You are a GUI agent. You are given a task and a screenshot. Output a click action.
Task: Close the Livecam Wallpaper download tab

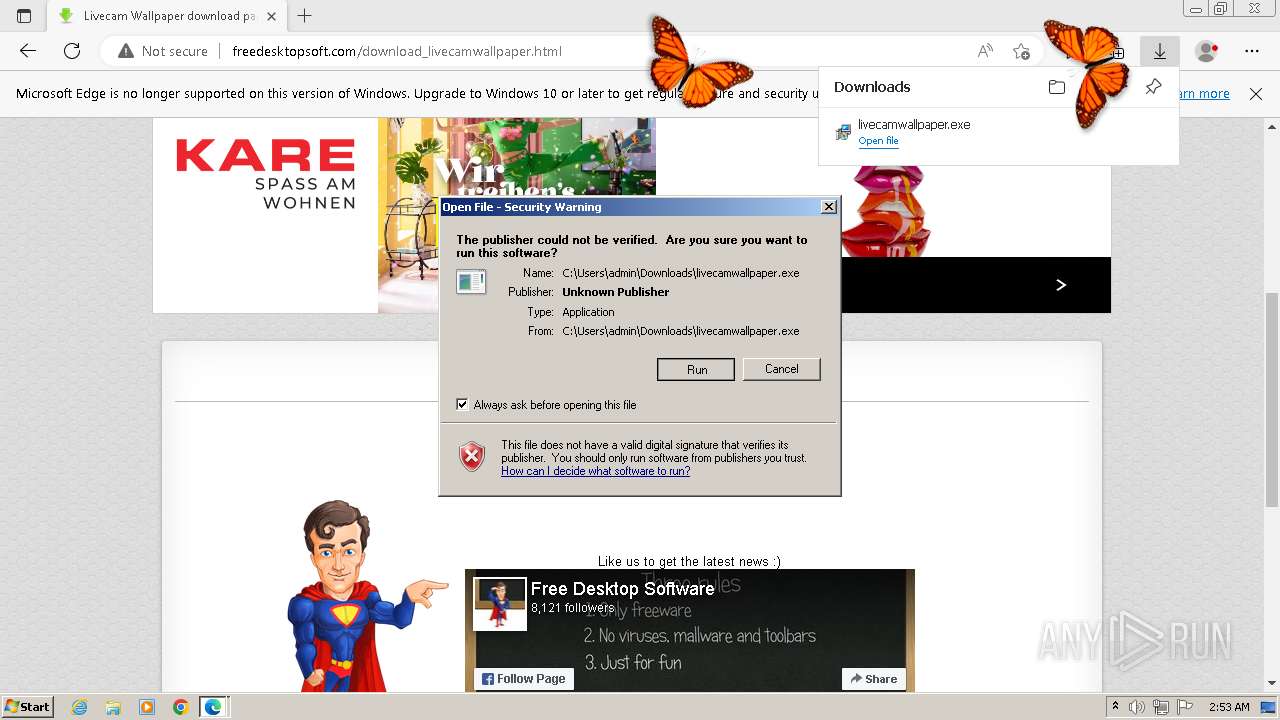click(x=271, y=16)
